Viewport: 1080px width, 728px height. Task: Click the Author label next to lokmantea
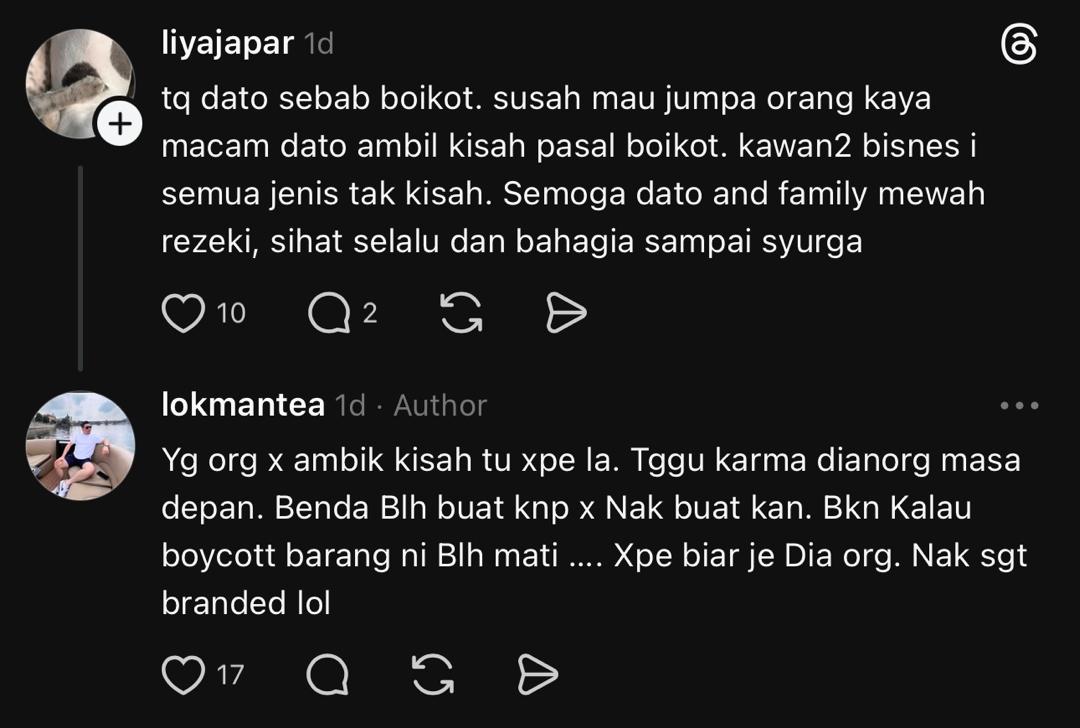(x=440, y=406)
